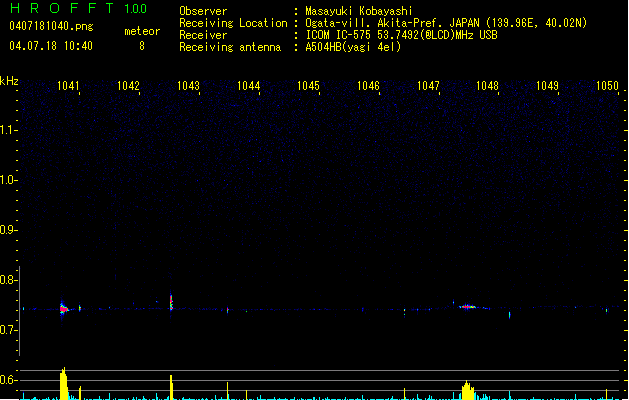
Task: Click the 1043 time axis marker
Action: pos(189,86)
